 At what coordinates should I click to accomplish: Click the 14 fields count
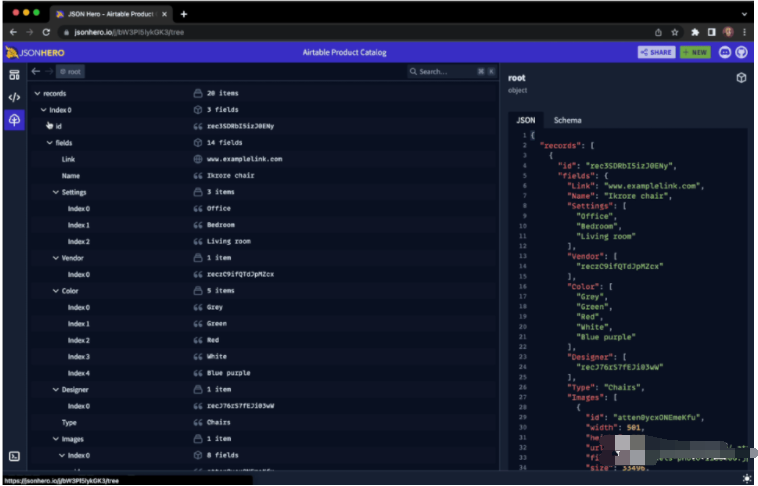tap(224, 143)
